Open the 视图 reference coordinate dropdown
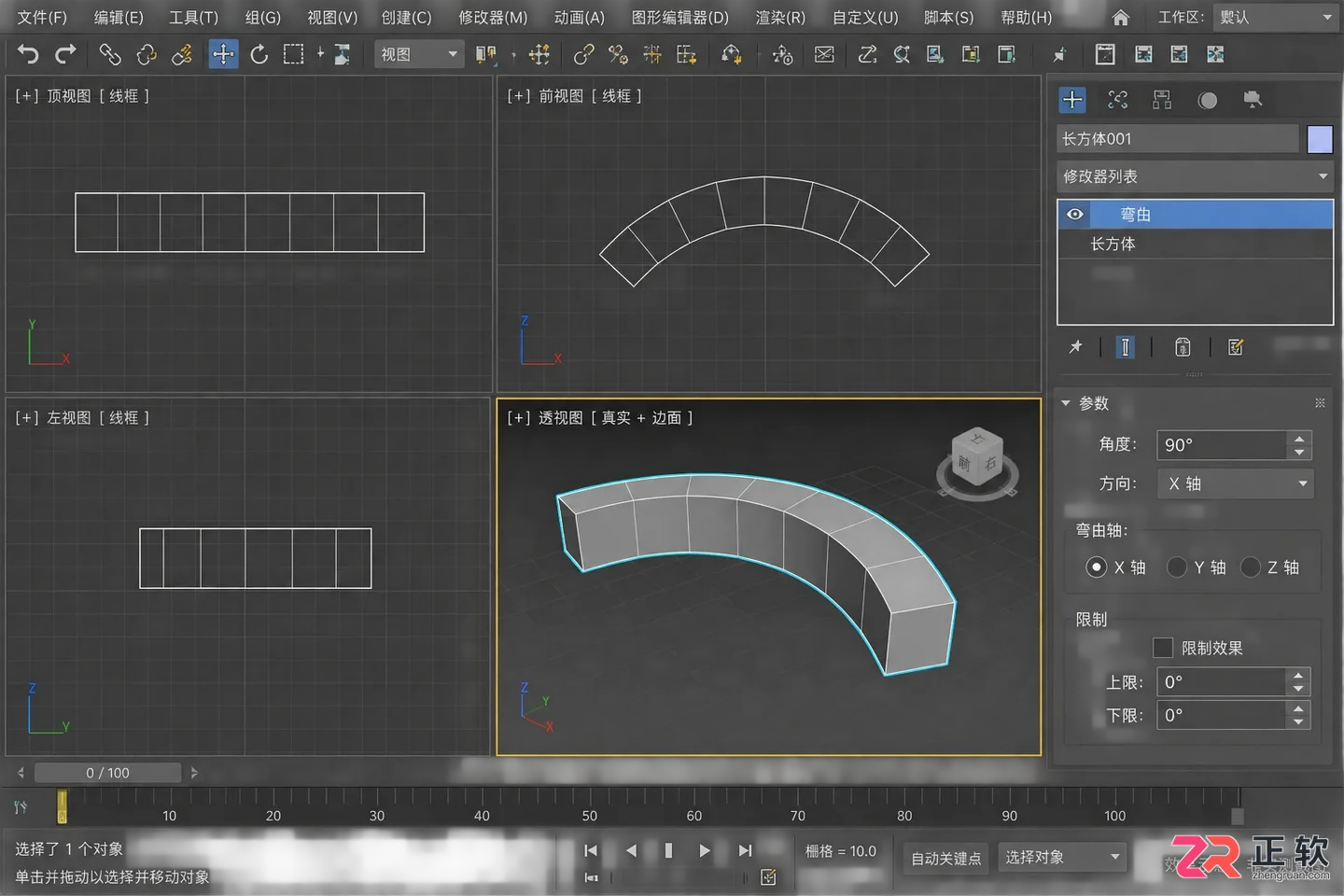 (418, 55)
